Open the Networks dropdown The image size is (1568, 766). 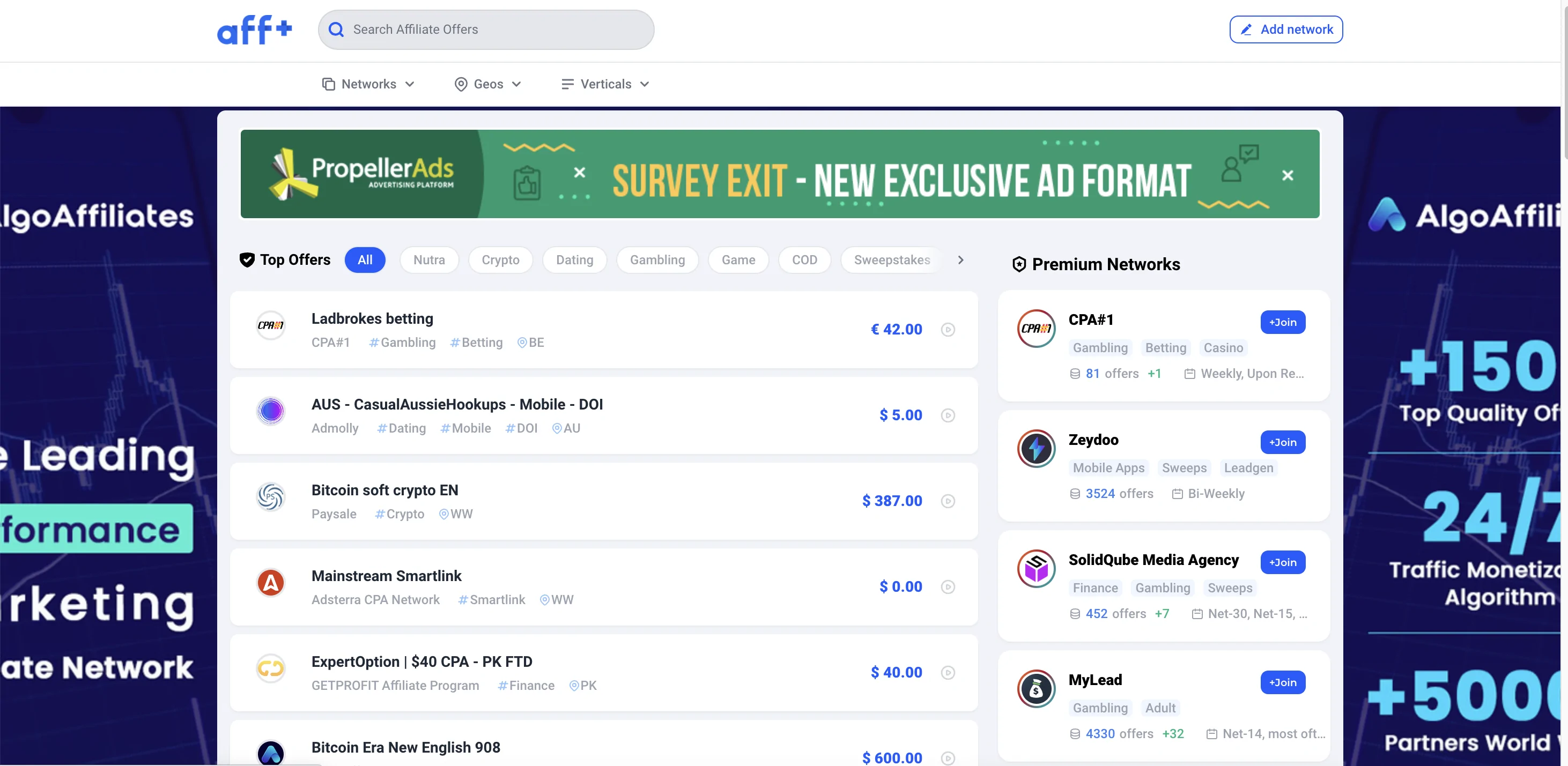(x=368, y=84)
